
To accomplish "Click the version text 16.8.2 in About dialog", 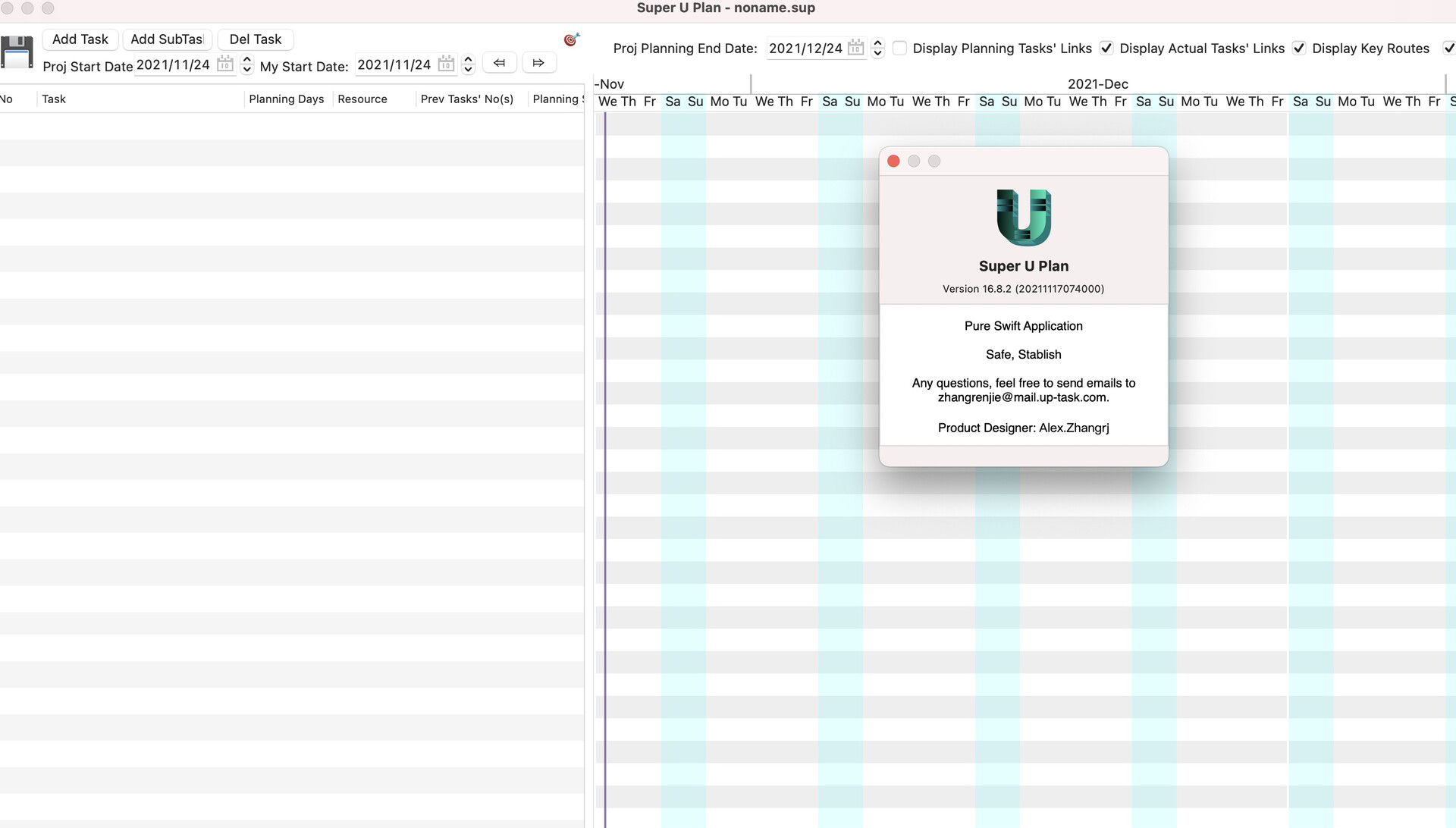I will pyautogui.click(x=1024, y=289).
